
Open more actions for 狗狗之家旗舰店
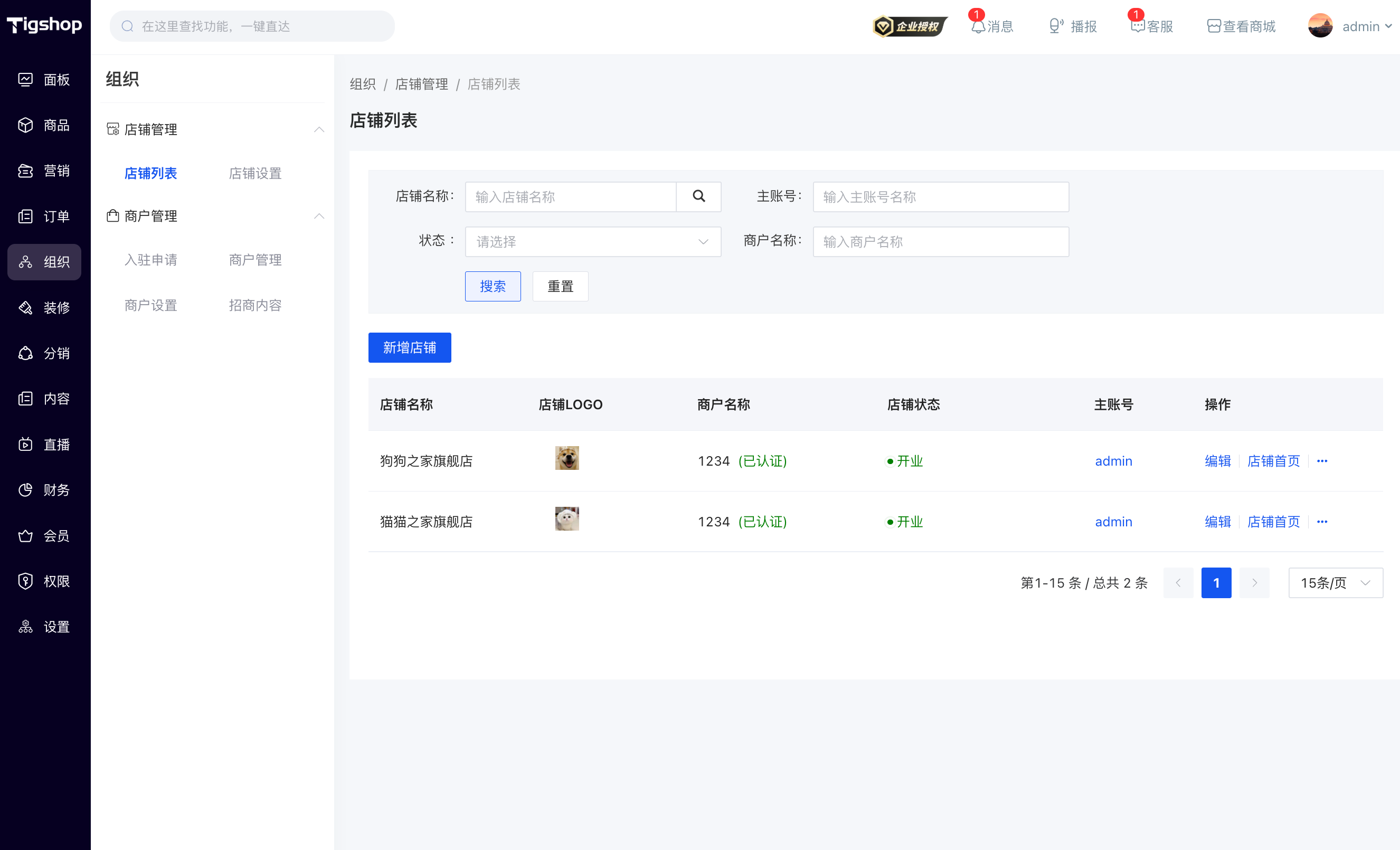pyautogui.click(x=1322, y=461)
